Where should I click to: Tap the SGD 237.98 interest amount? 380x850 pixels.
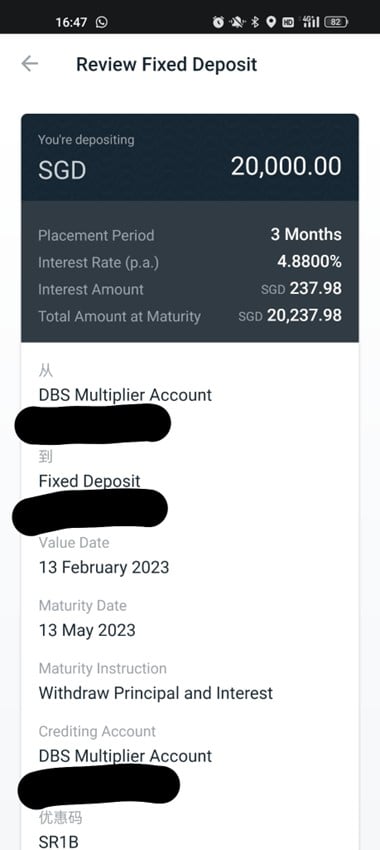[x=301, y=288]
